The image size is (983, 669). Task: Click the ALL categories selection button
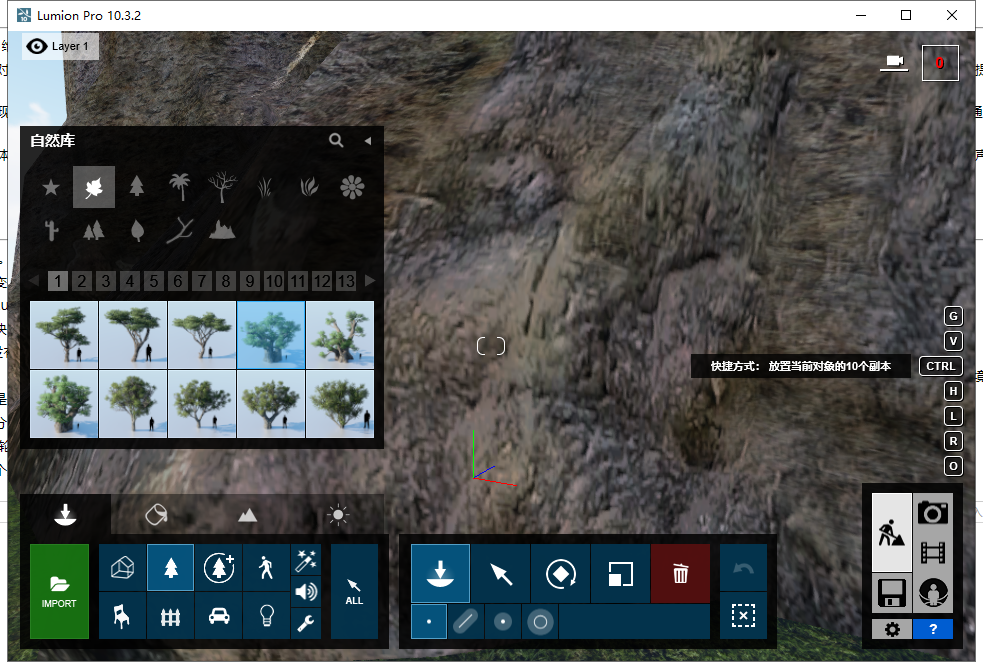[354, 591]
